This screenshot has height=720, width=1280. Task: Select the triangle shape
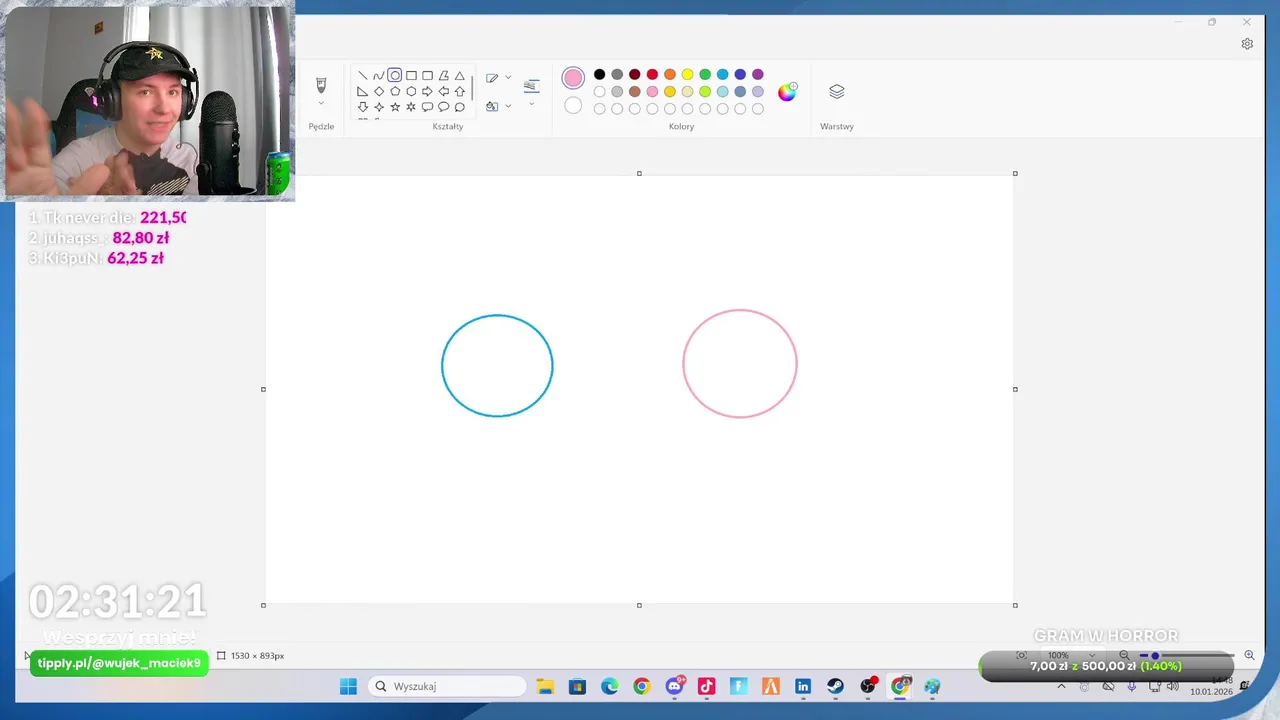tap(460, 76)
